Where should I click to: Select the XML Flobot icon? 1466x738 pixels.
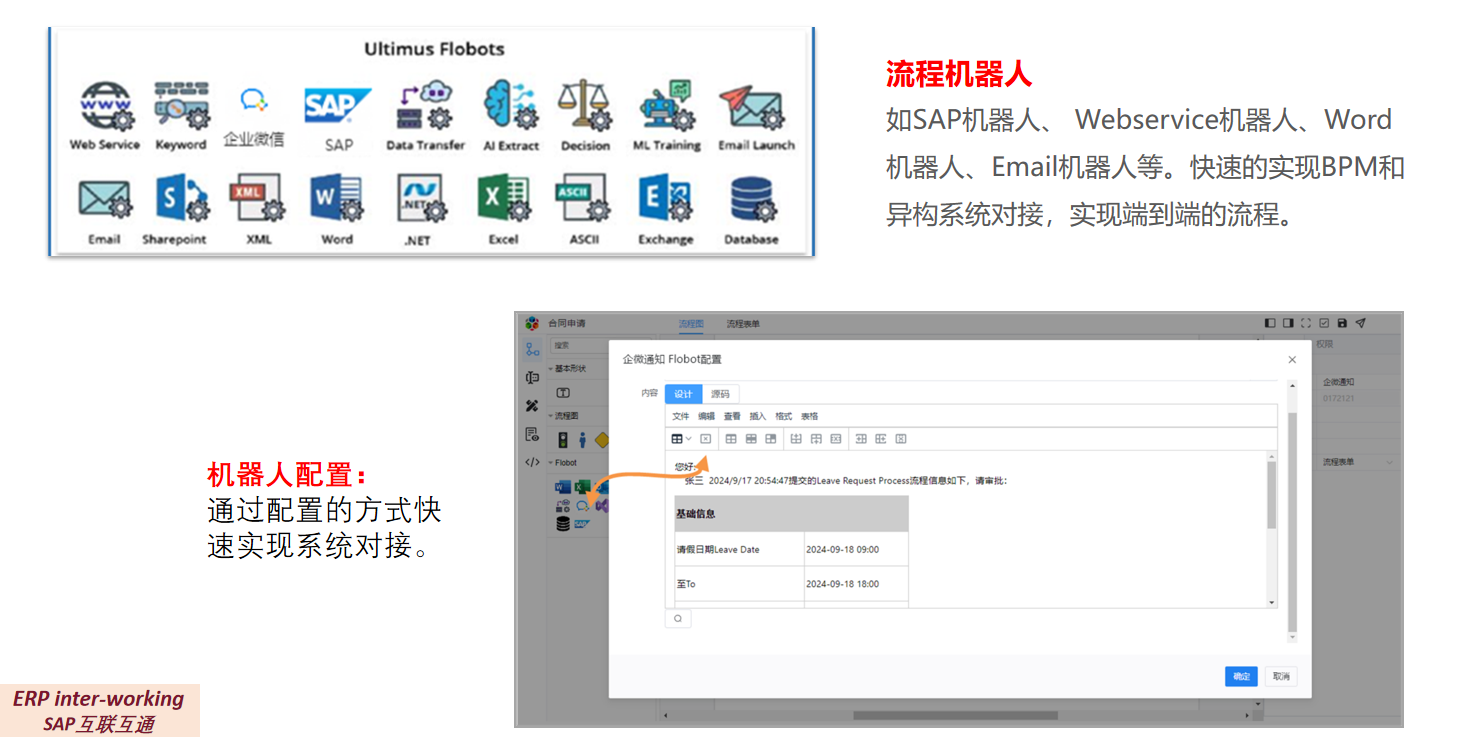point(256,198)
